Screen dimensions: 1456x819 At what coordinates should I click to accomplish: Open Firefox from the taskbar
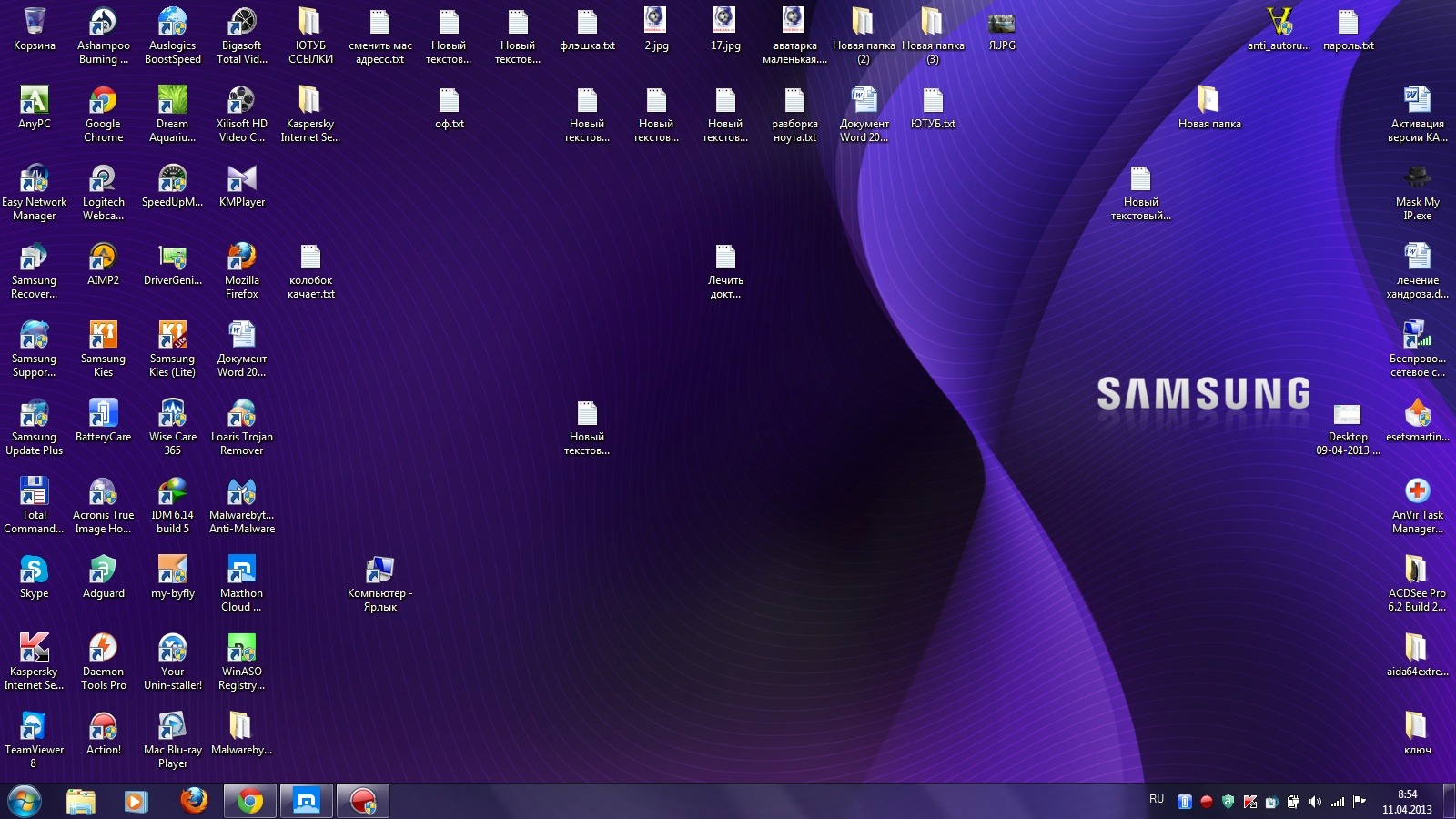[194, 802]
